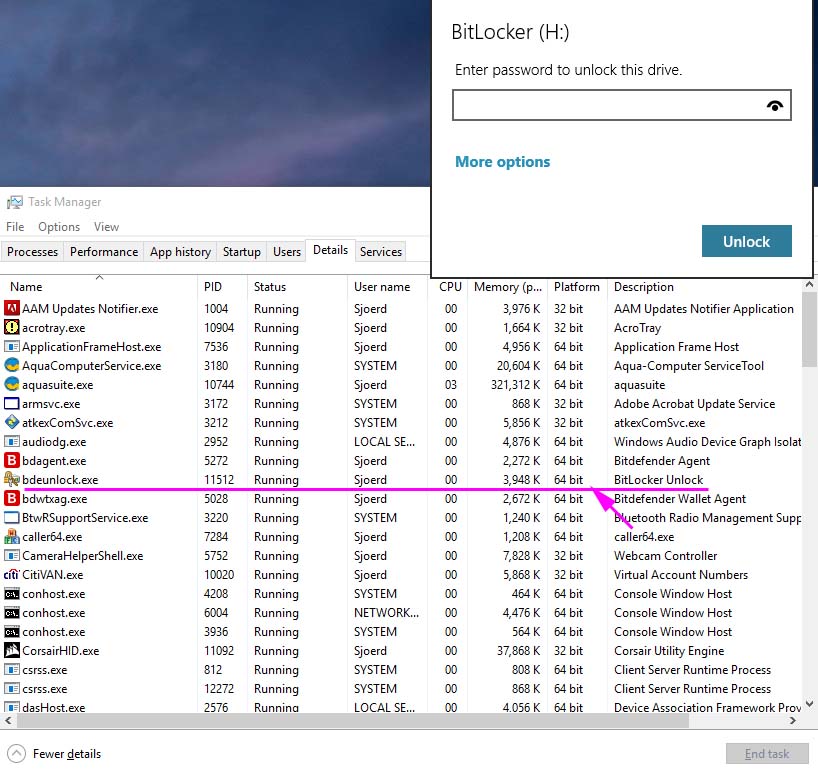This screenshot has width=818, height=778.
Task: Click the bdagent.exe Bitdefender icon
Action: (12, 461)
